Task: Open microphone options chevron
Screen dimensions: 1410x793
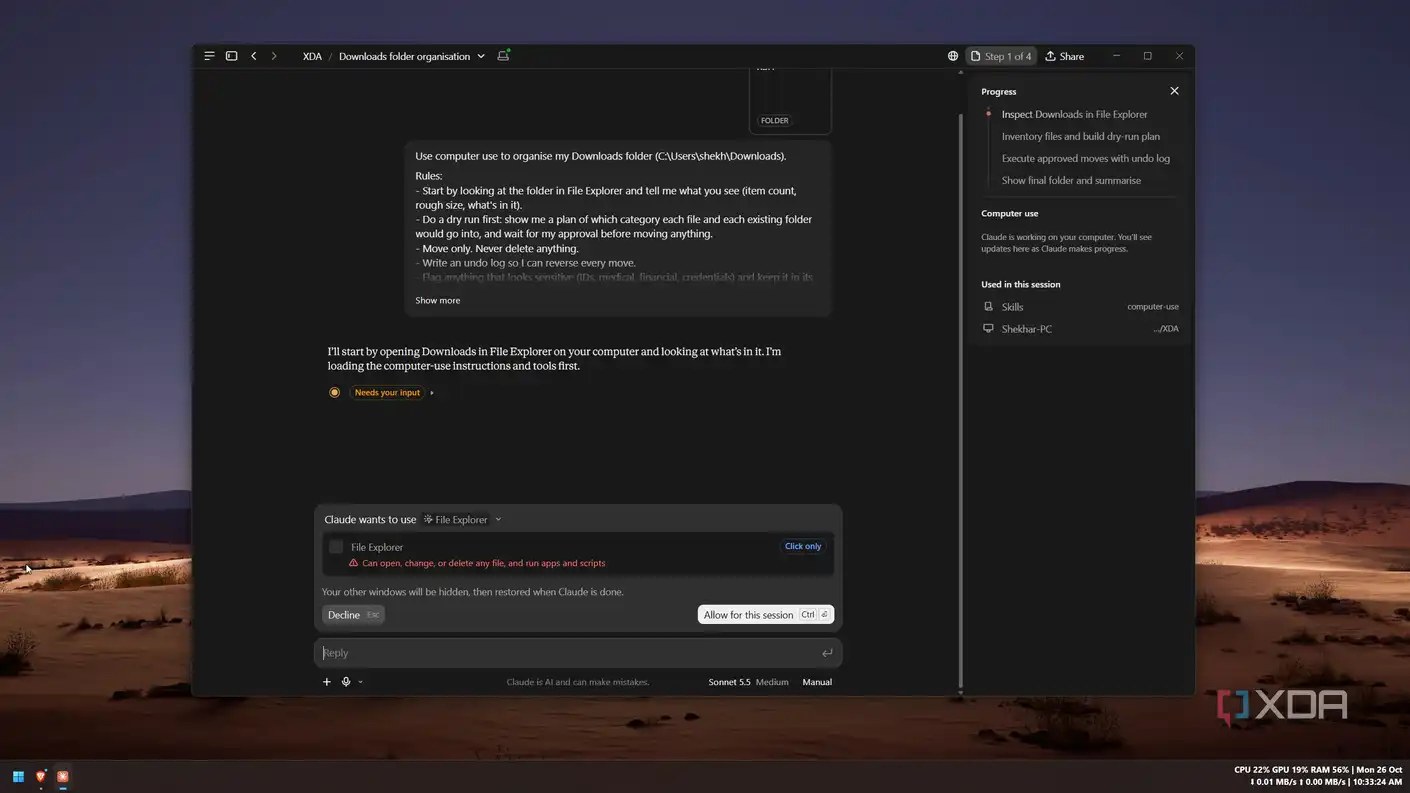Action: (360, 682)
